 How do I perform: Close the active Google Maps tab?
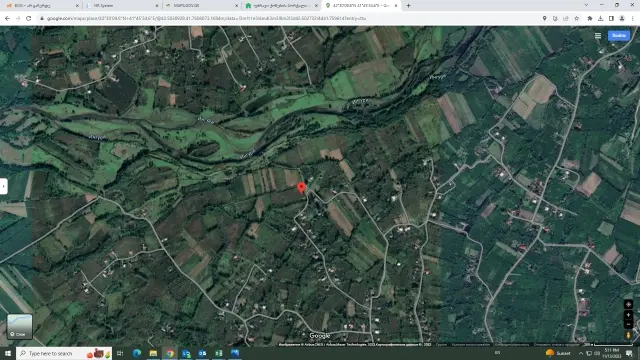tap(396, 6)
